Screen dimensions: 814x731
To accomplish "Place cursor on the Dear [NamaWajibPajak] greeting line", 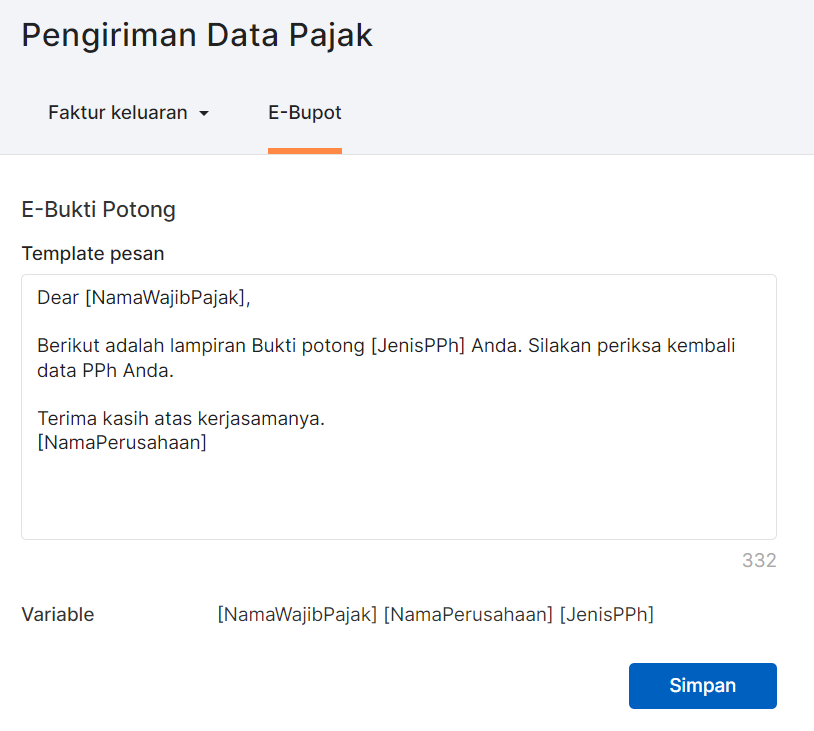I will (144, 297).
